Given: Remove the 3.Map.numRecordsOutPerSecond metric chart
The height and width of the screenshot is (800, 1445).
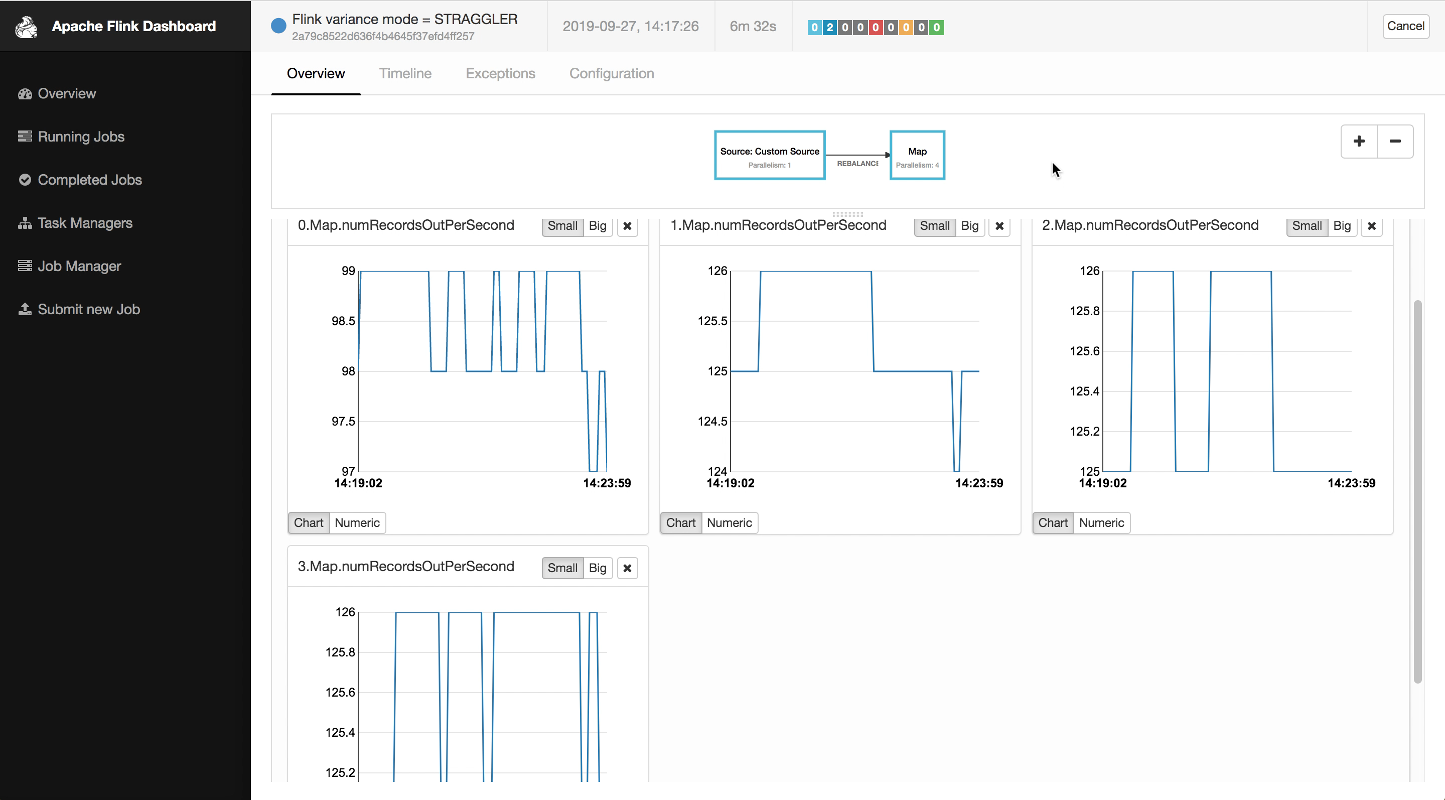Looking at the screenshot, I should point(627,568).
